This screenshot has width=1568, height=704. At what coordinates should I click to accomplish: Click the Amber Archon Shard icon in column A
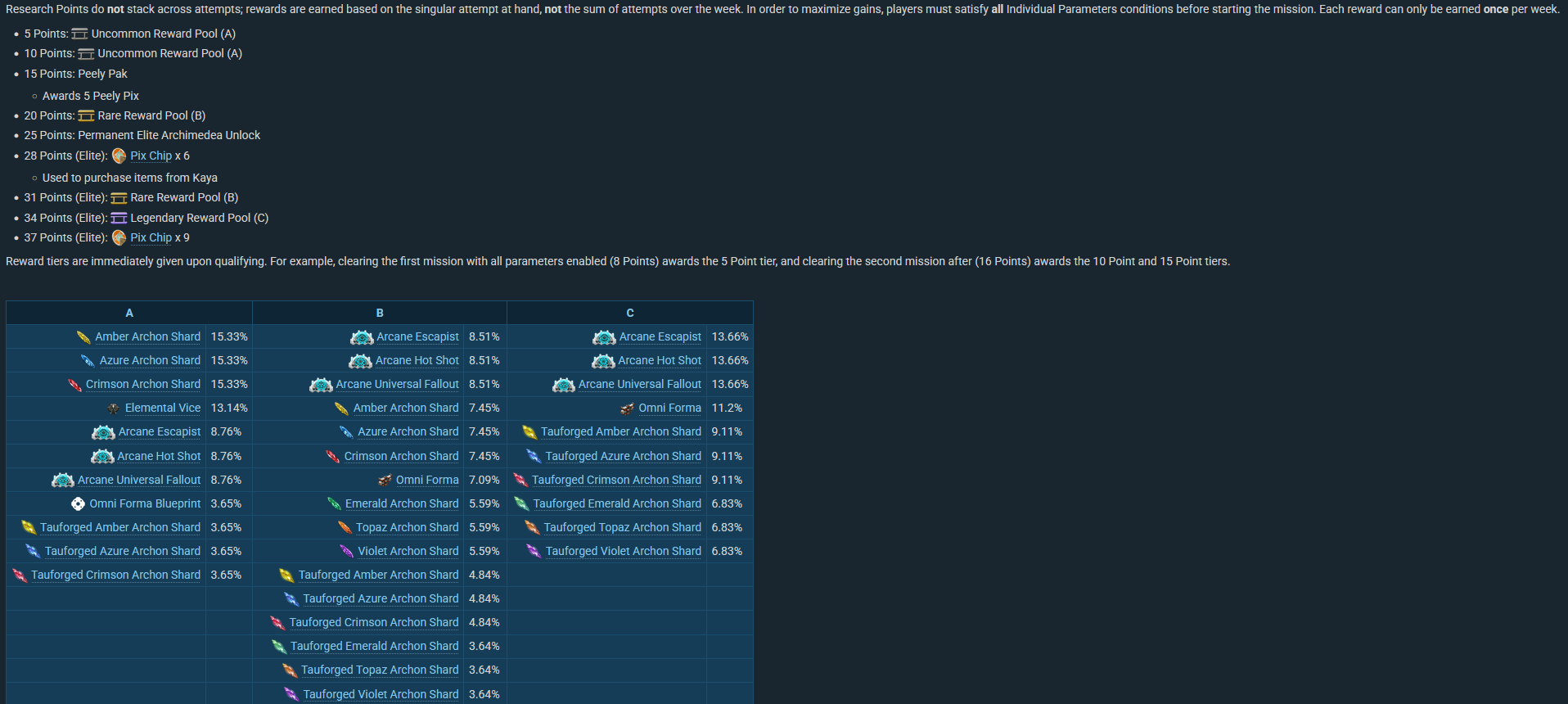(83, 337)
